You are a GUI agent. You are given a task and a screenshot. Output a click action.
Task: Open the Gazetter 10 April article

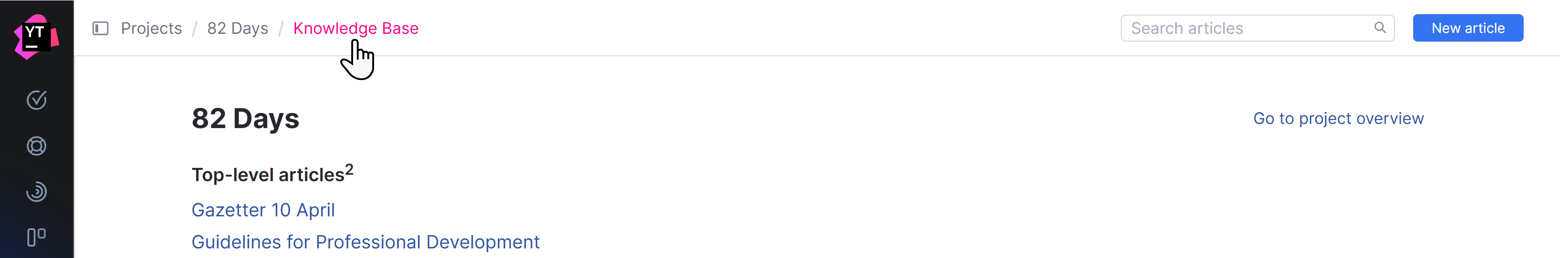pos(263,210)
